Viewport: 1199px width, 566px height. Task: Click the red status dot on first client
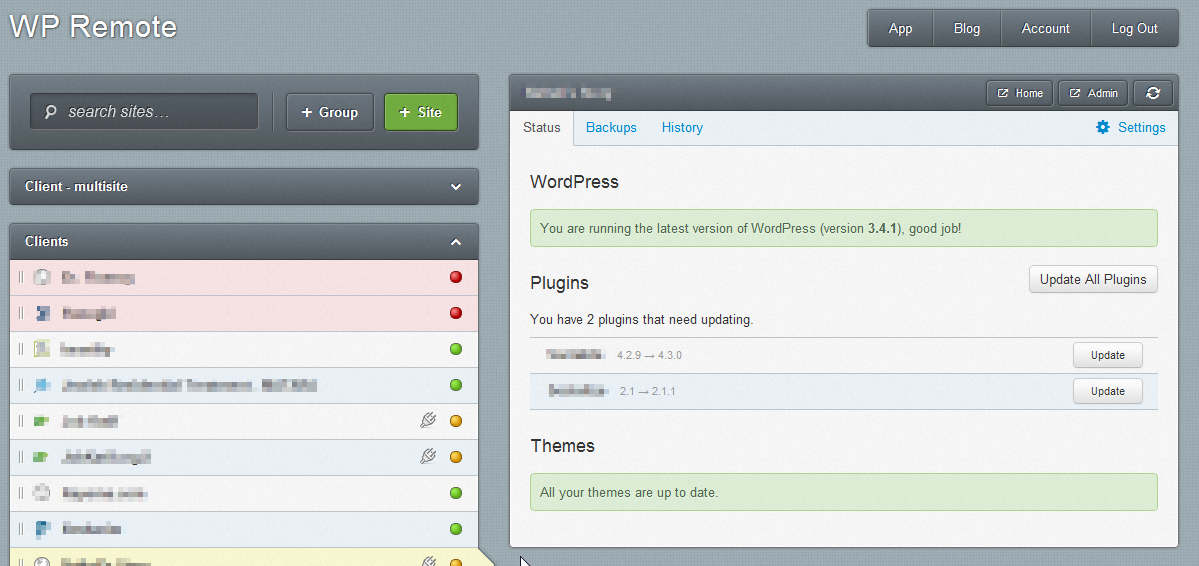coord(456,277)
